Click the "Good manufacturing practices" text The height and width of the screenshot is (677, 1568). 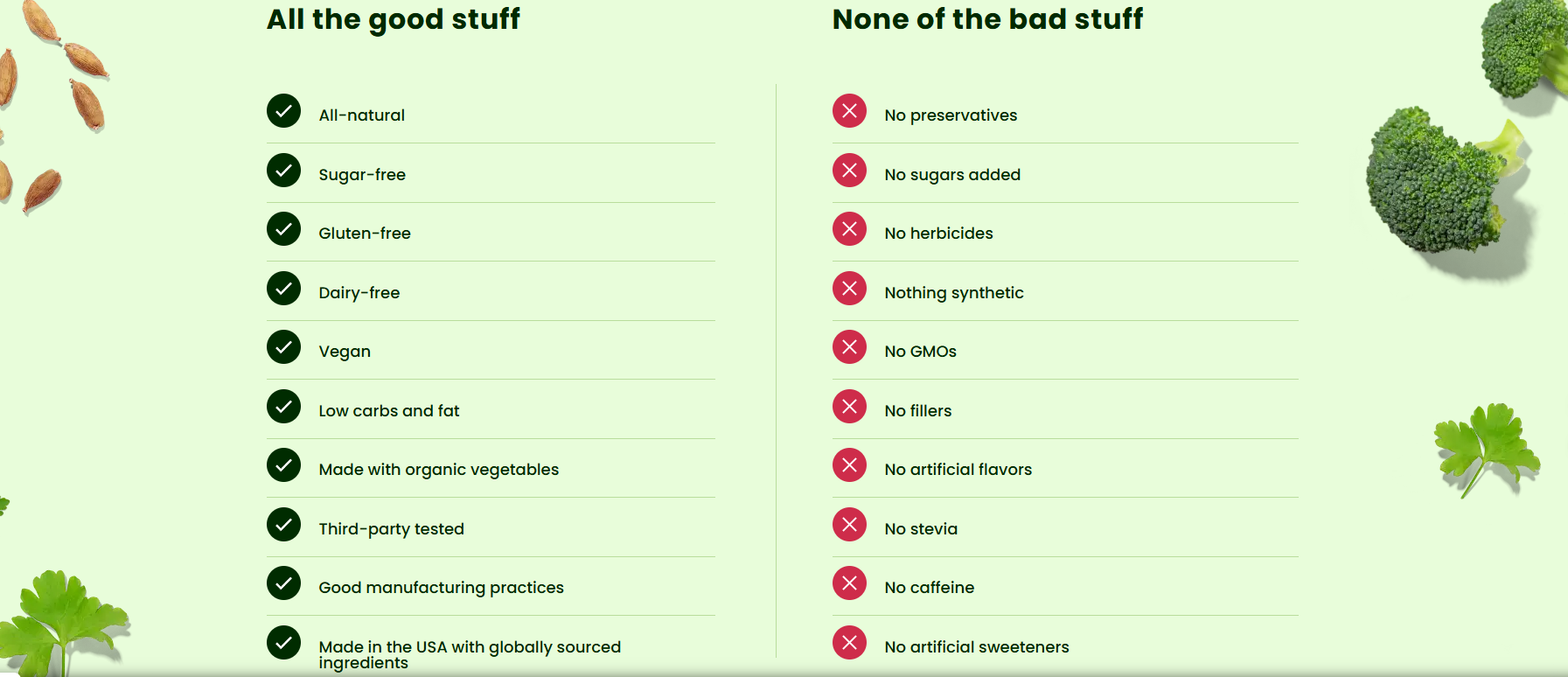point(441,588)
